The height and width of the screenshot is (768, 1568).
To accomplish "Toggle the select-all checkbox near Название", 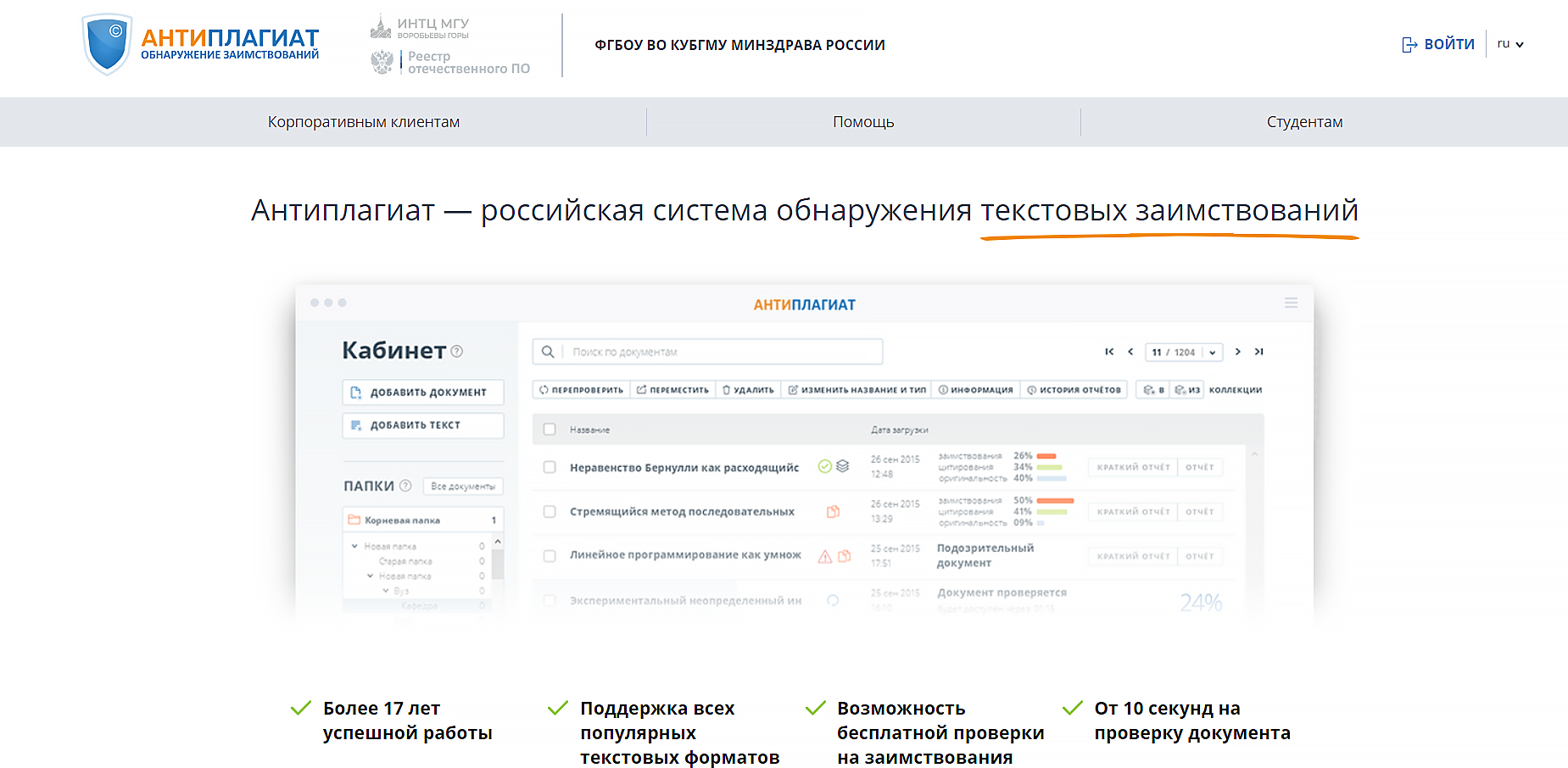I will click(550, 430).
